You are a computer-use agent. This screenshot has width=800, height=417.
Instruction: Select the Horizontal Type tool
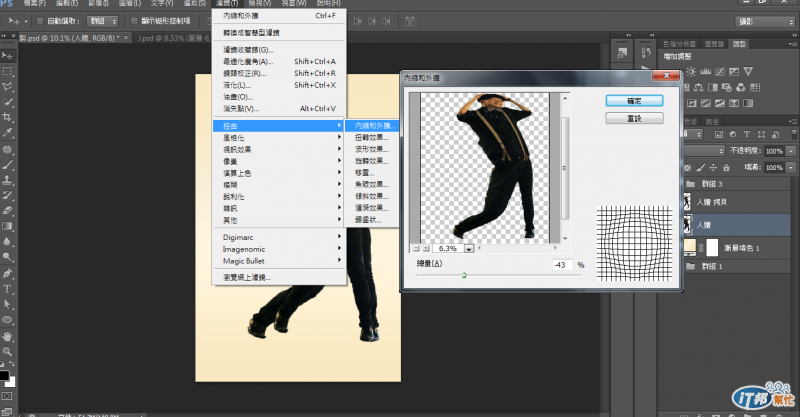tap(7, 289)
